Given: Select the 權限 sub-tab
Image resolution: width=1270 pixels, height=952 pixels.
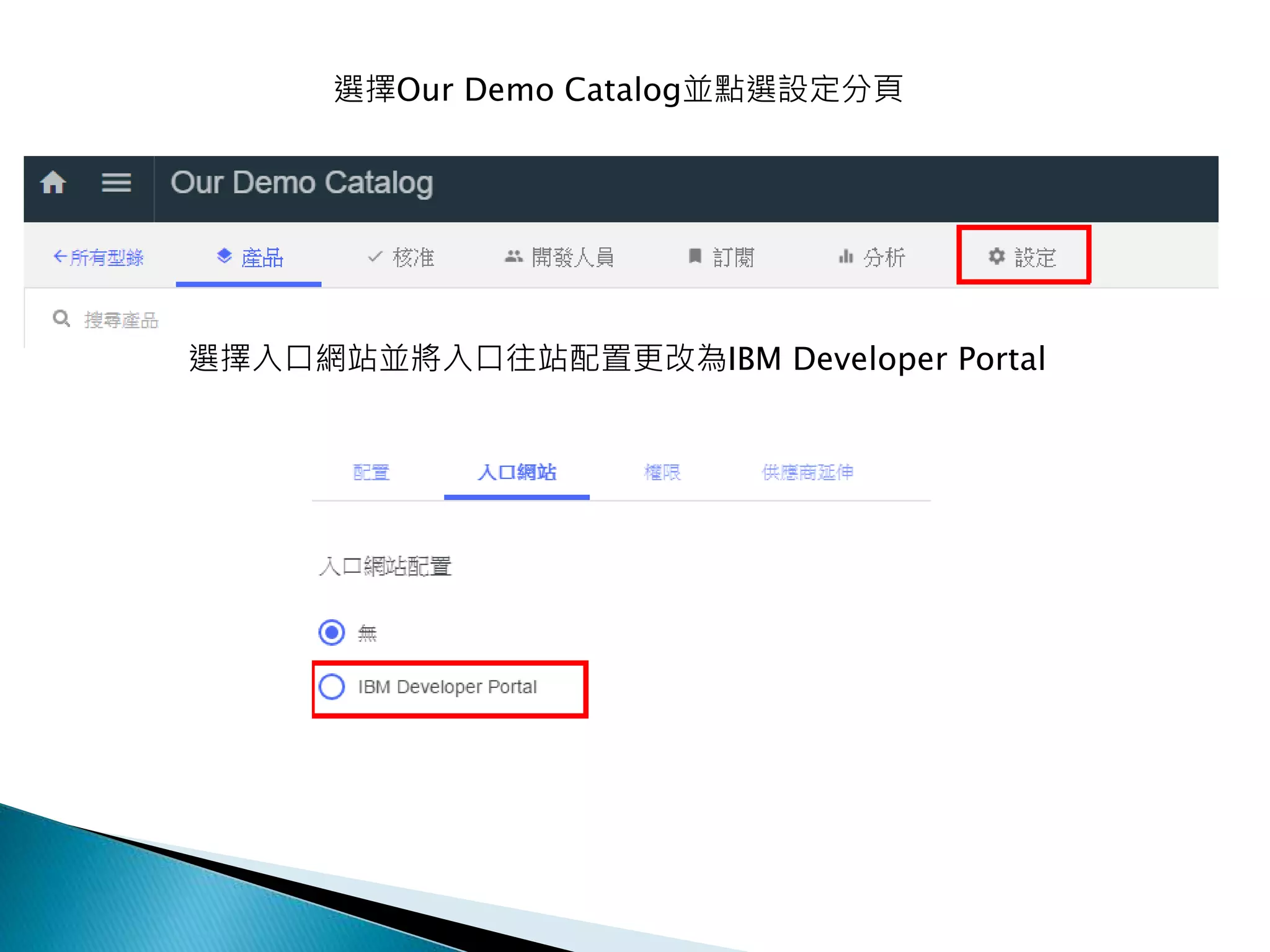Looking at the screenshot, I should click(x=662, y=473).
